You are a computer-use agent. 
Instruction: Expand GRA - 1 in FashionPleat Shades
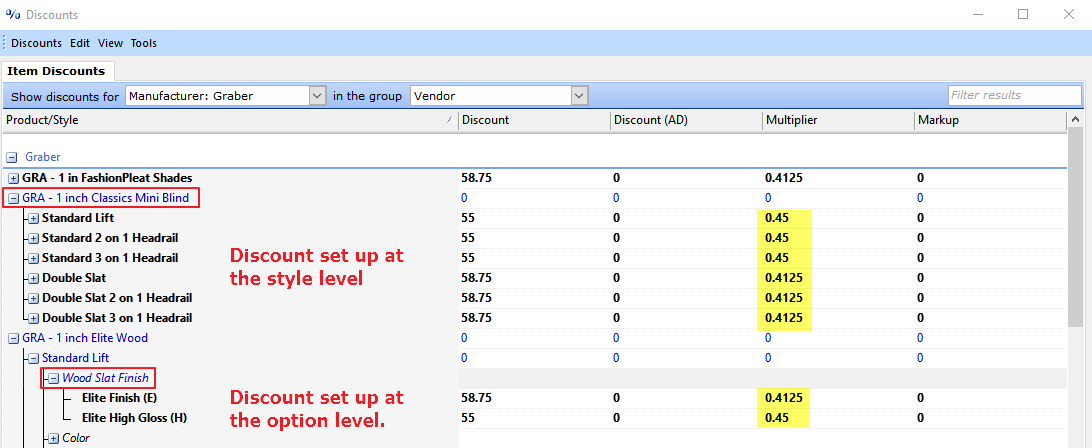[13, 178]
